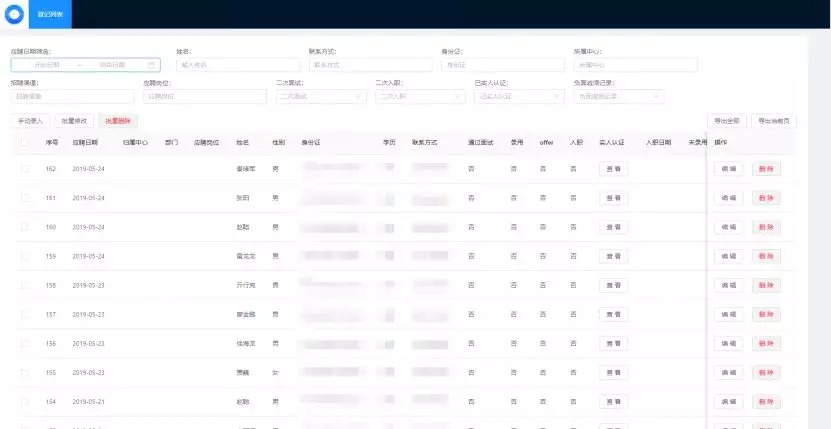Focus the 姓名 name input field

click(x=236, y=65)
